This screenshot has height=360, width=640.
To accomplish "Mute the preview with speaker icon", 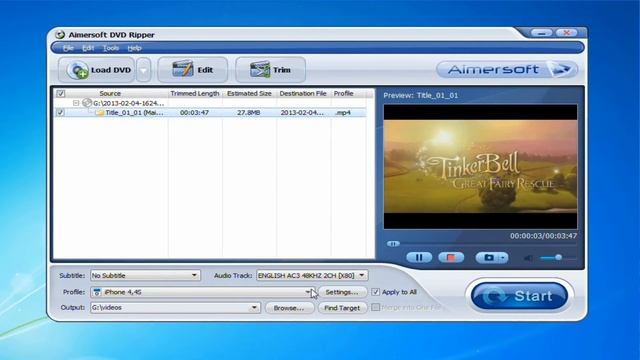I will pyautogui.click(x=528, y=258).
